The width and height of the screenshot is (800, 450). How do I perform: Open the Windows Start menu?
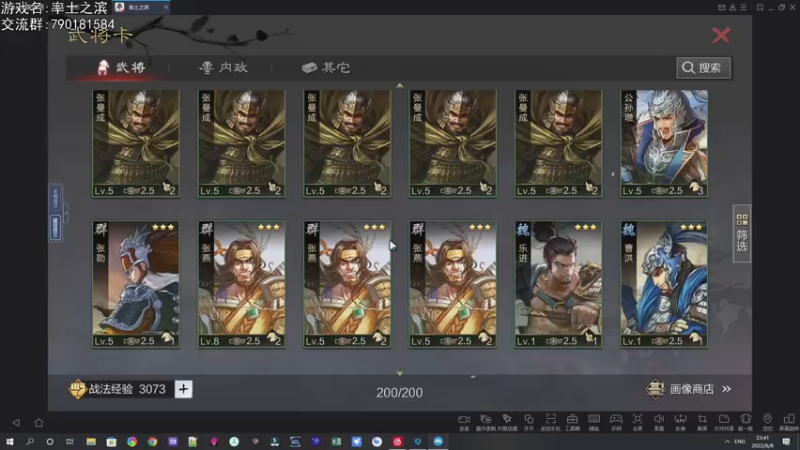[x=10, y=442]
